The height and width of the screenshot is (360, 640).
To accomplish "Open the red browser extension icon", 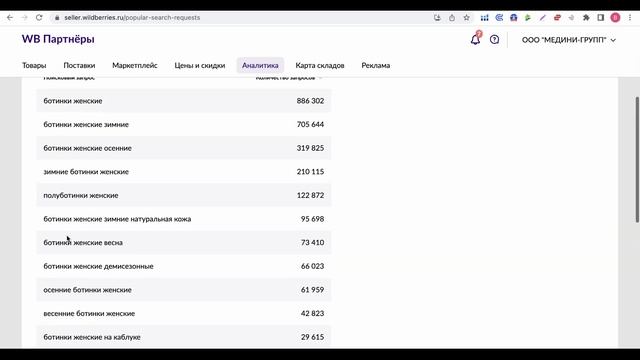I will click(557, 18).
